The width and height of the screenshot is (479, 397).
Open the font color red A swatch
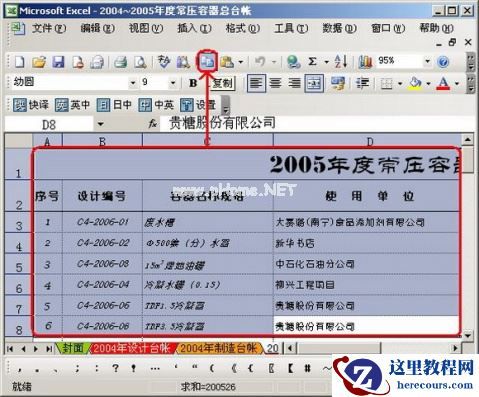[x=443, y=83]
